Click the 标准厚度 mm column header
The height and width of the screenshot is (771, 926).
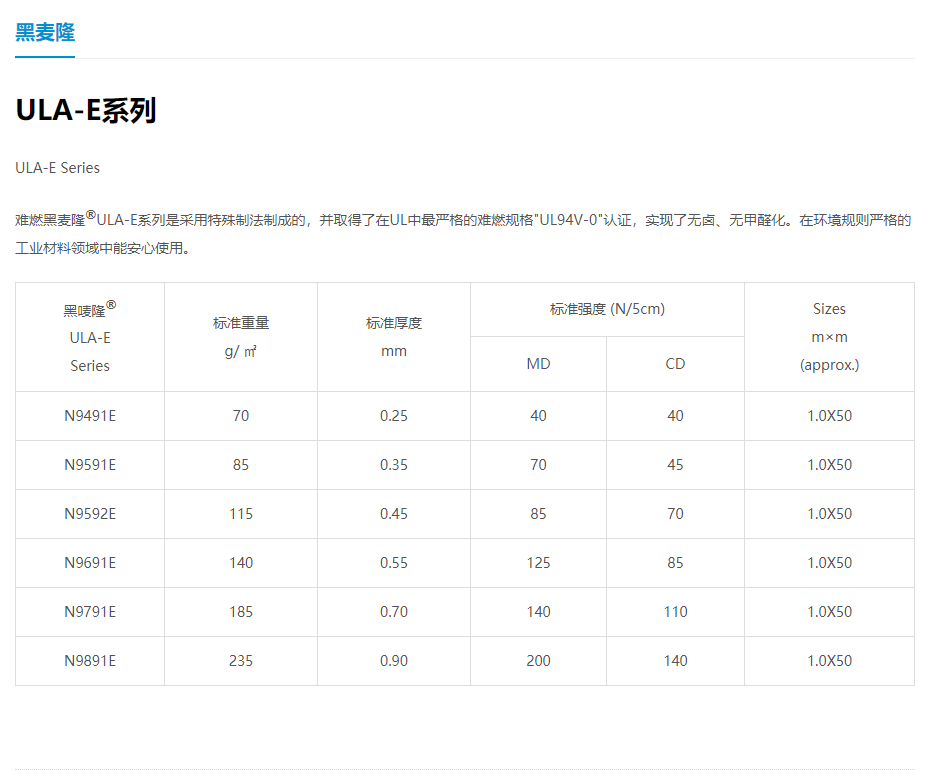pyautogui.click(x=394, y=337)
